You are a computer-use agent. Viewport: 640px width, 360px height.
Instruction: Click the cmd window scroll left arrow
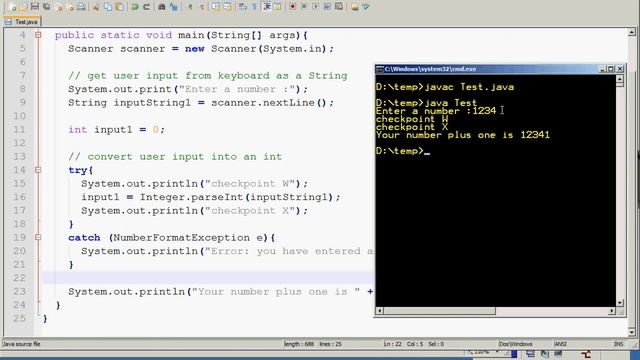(x=379, y=311)
